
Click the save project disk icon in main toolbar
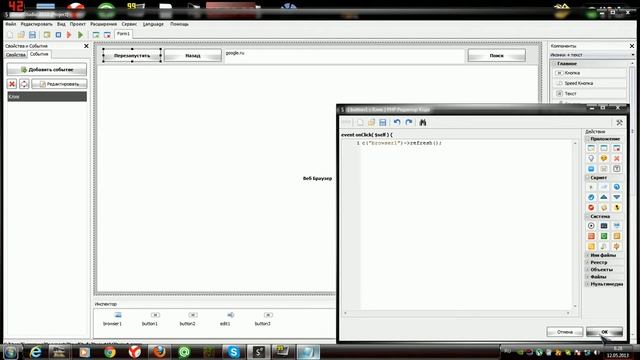pos(32,35)
